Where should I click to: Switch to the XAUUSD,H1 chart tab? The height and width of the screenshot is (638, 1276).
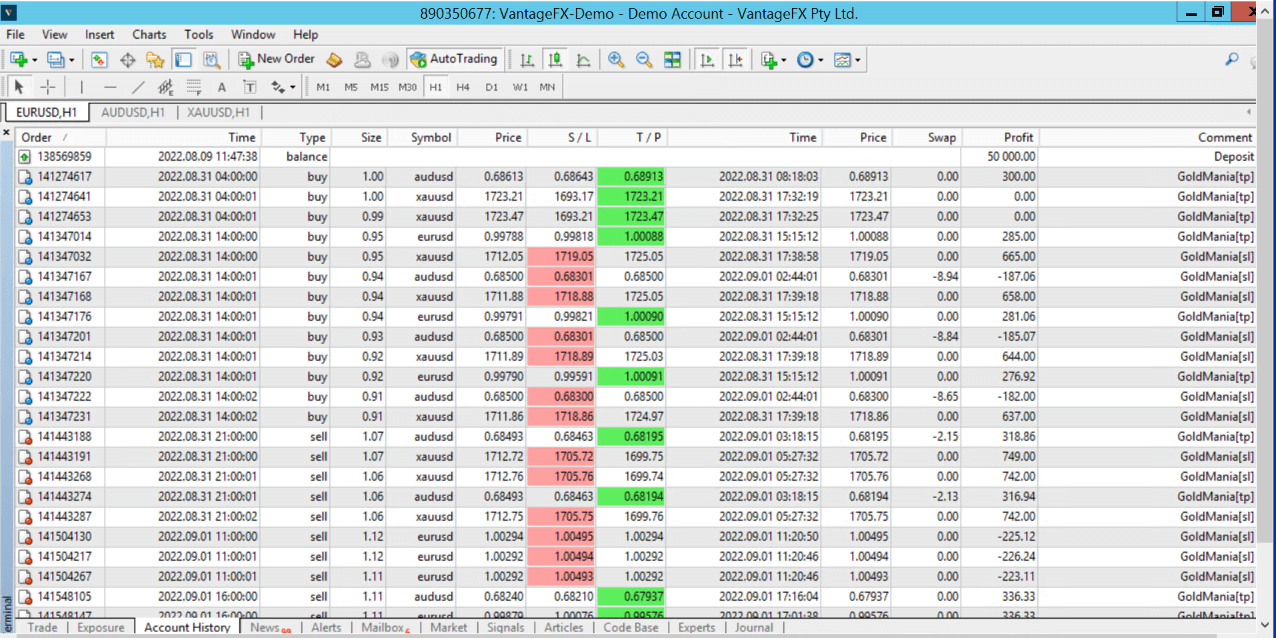[217, 112]
